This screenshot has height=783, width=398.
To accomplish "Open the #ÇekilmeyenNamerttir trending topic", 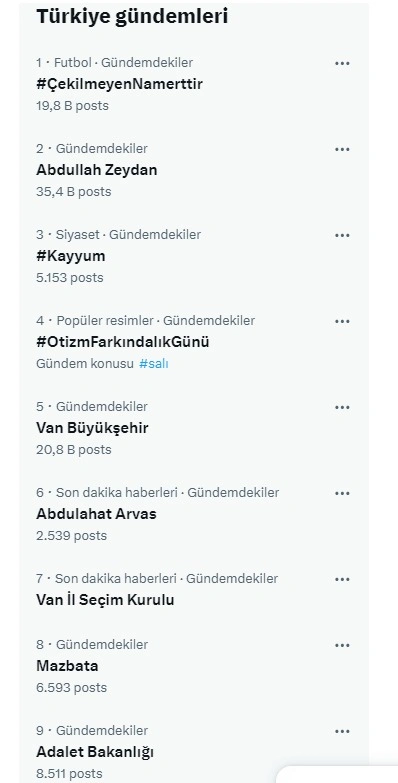I will pos(119,84).
